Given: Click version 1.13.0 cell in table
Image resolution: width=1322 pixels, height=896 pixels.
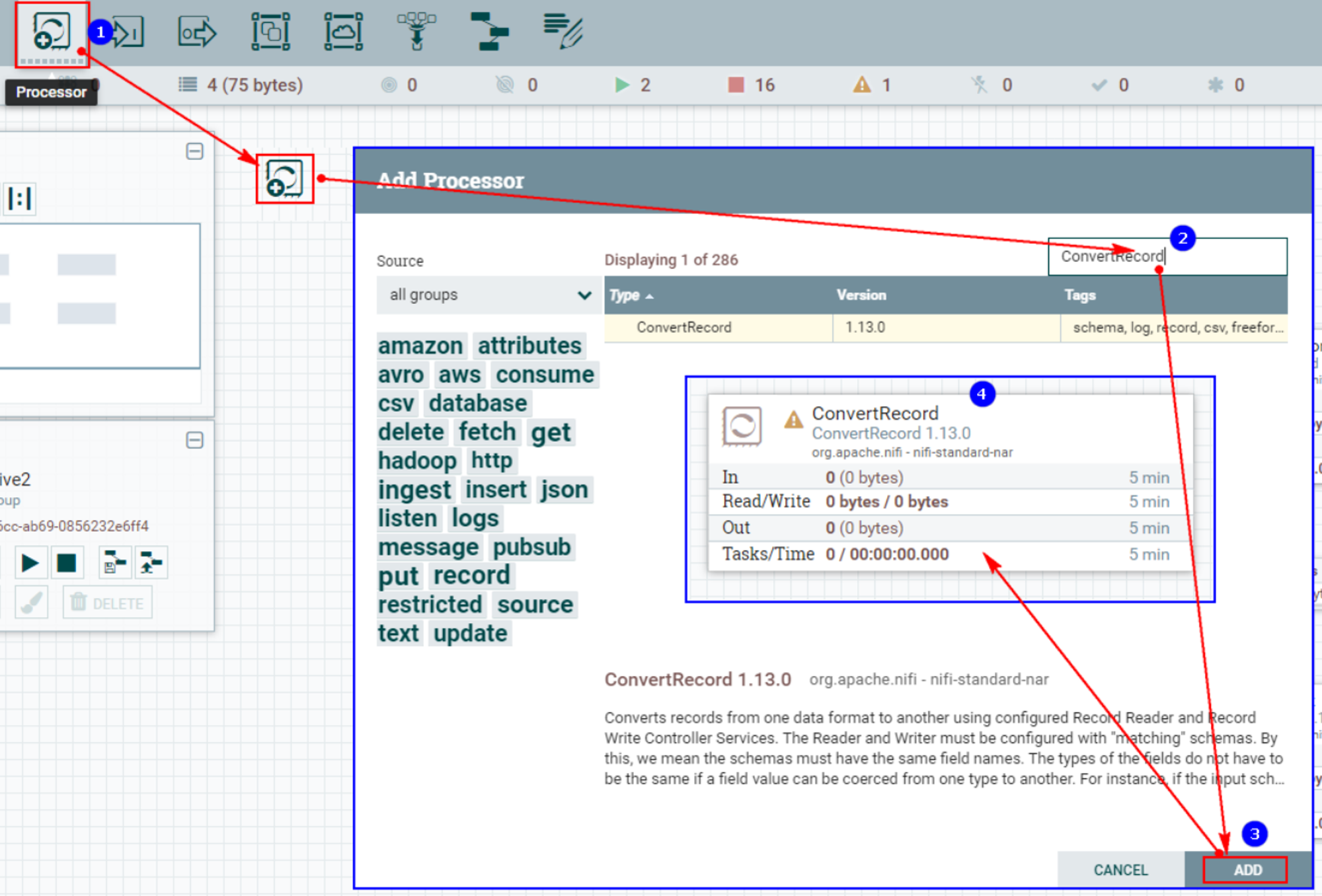Looking at the screenshot, I should 947,328.
